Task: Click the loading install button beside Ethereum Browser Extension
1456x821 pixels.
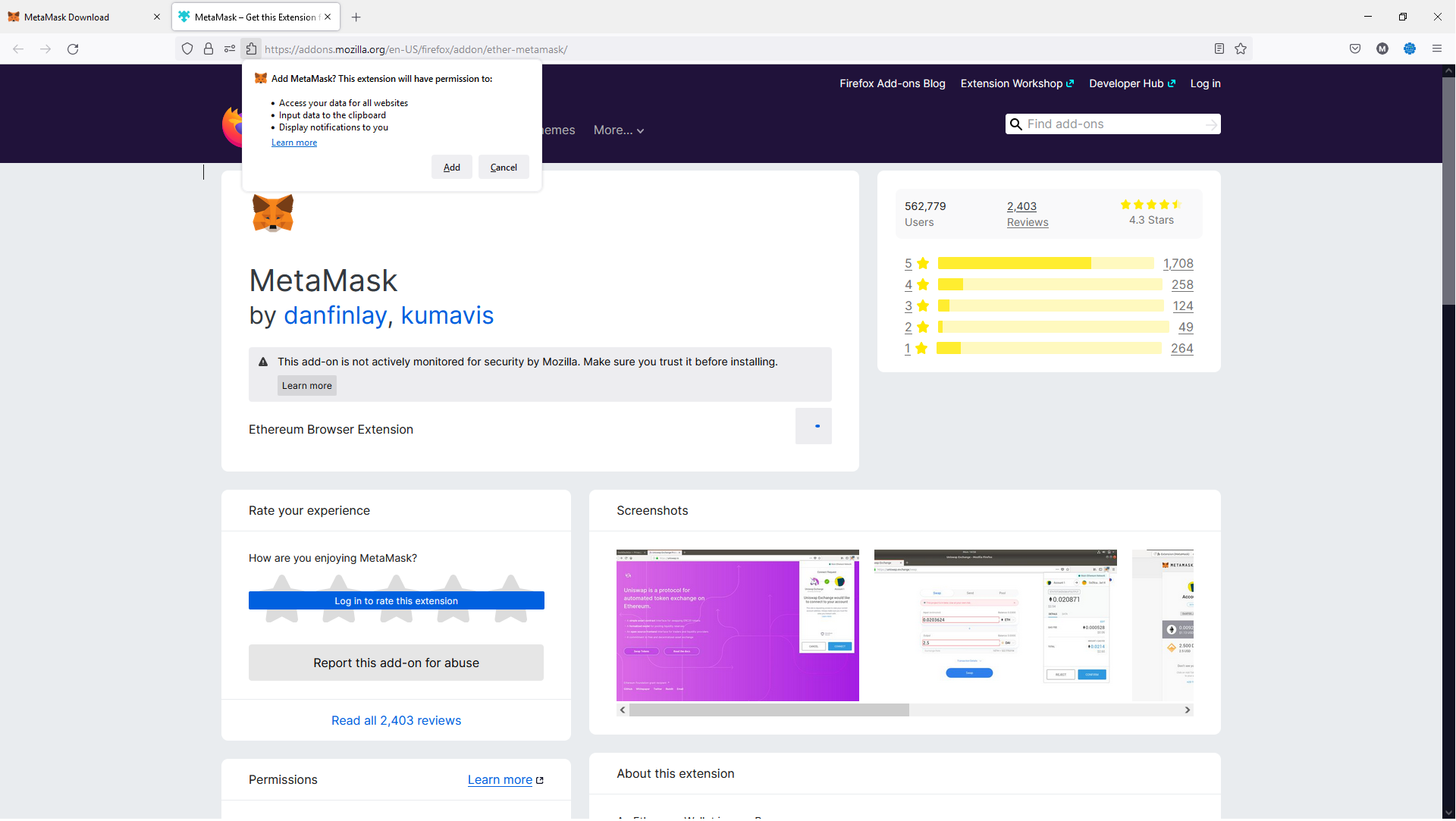Action: pos(814,427)
